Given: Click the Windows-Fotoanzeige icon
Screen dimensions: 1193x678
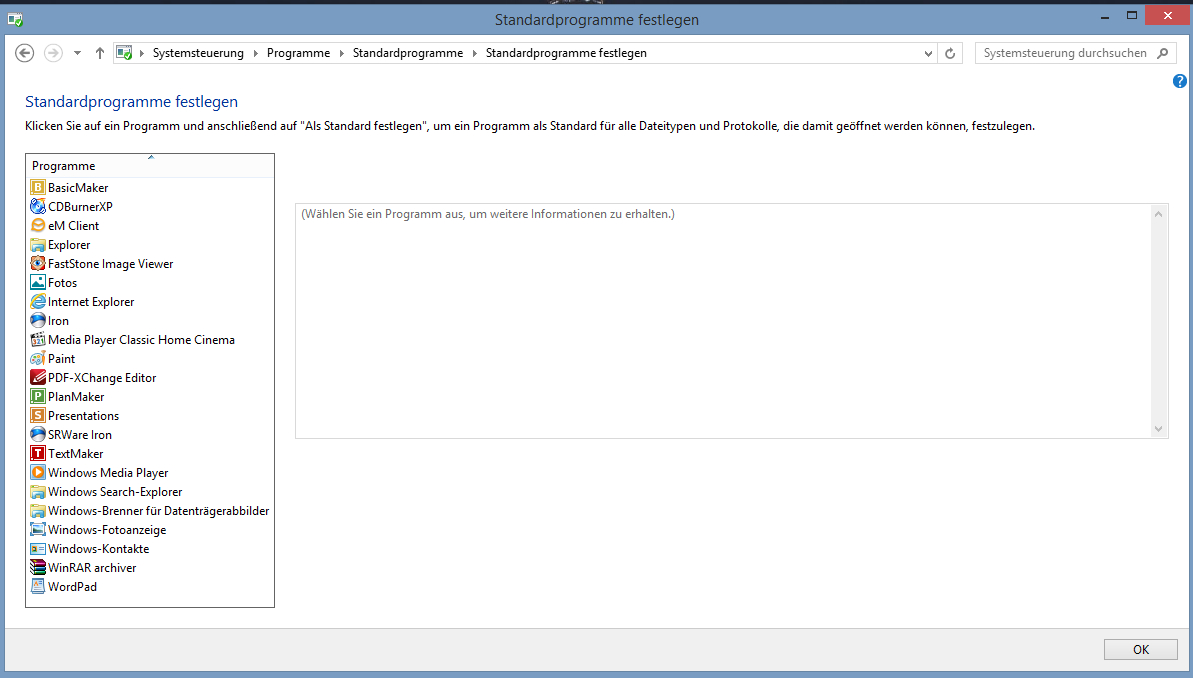Looking at the screenshot, I should click(x=37, y=530).
